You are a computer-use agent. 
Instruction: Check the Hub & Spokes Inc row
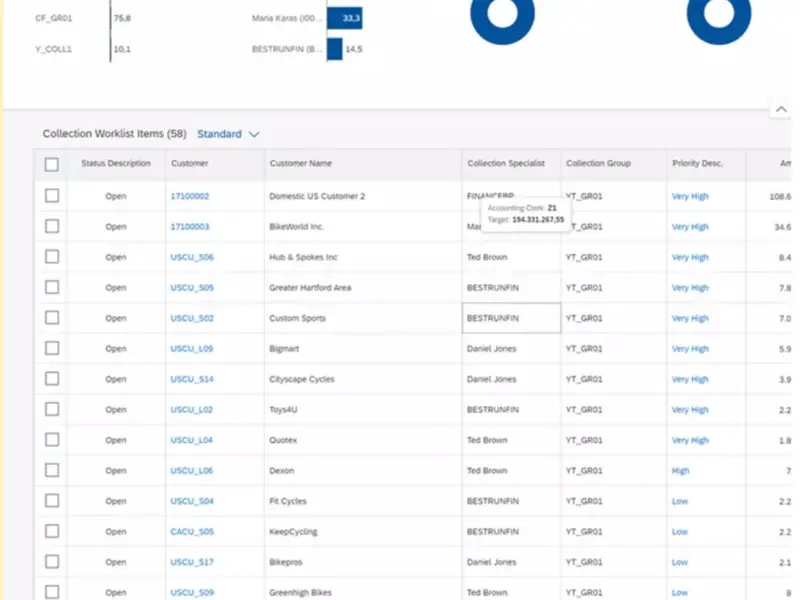point(52,257)
